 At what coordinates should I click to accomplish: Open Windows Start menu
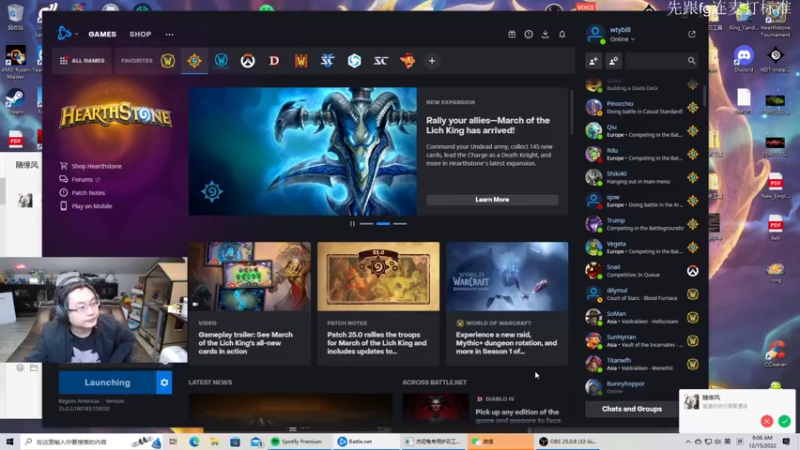click(x=9, y=441)
